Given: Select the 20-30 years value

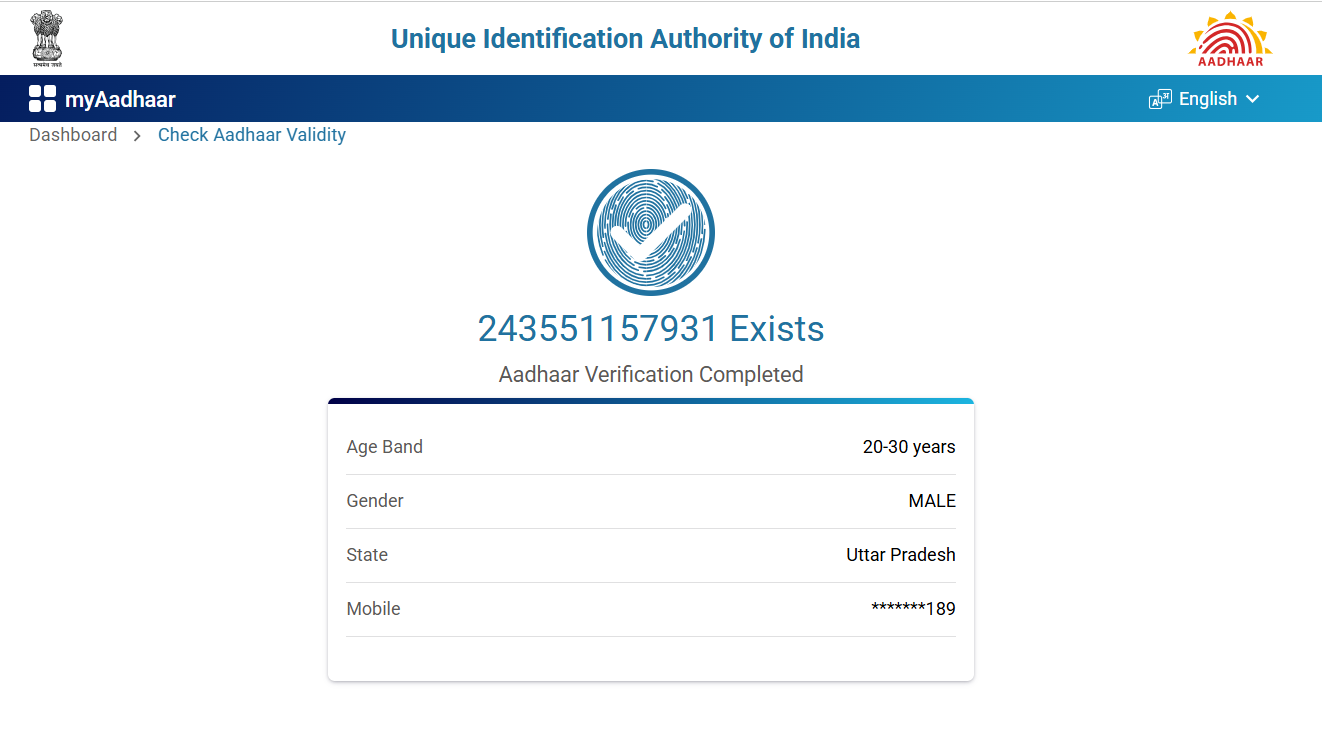Looking at the screenshot, I should point(909,447).
